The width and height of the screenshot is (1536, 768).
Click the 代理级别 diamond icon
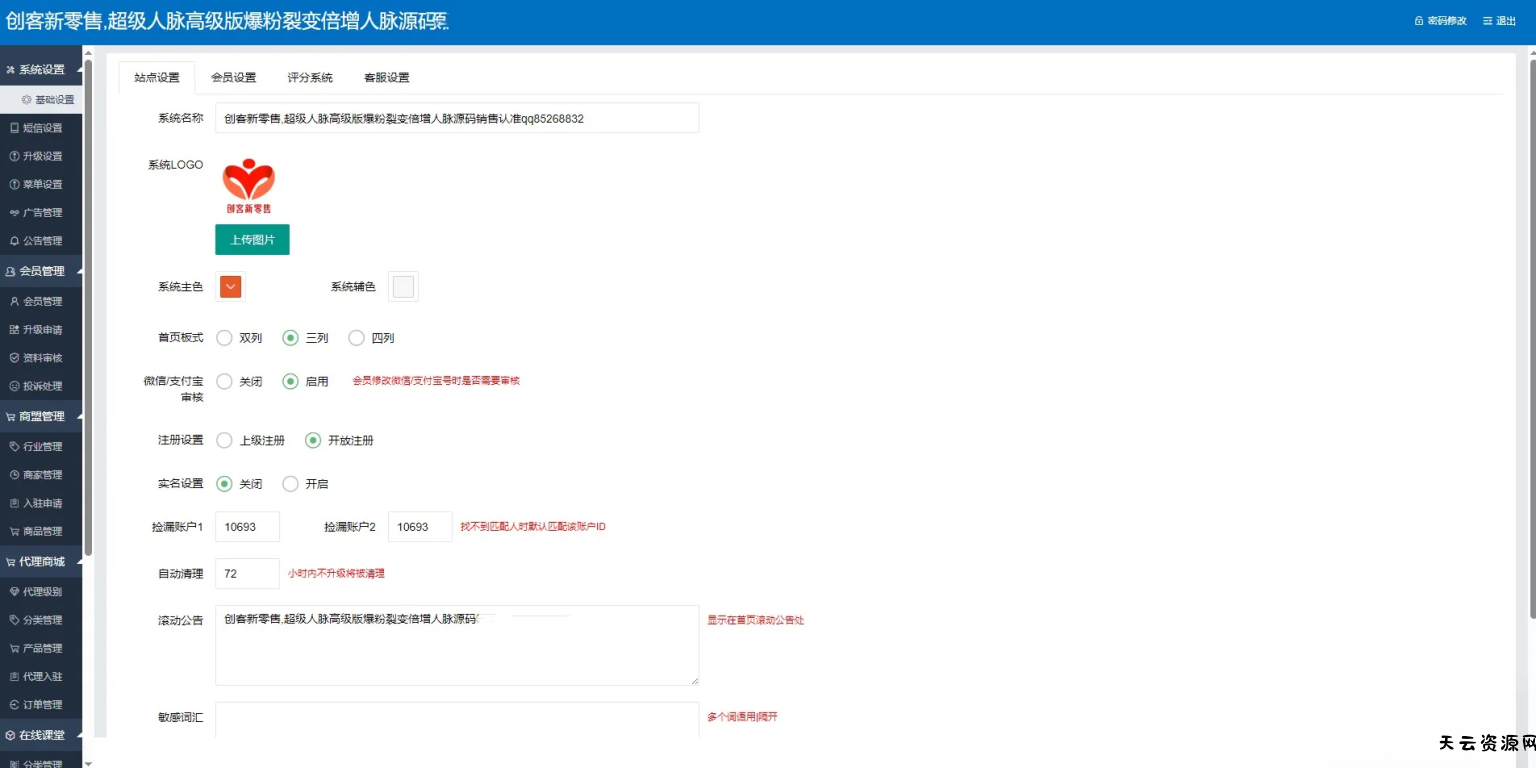click(14, 592)
